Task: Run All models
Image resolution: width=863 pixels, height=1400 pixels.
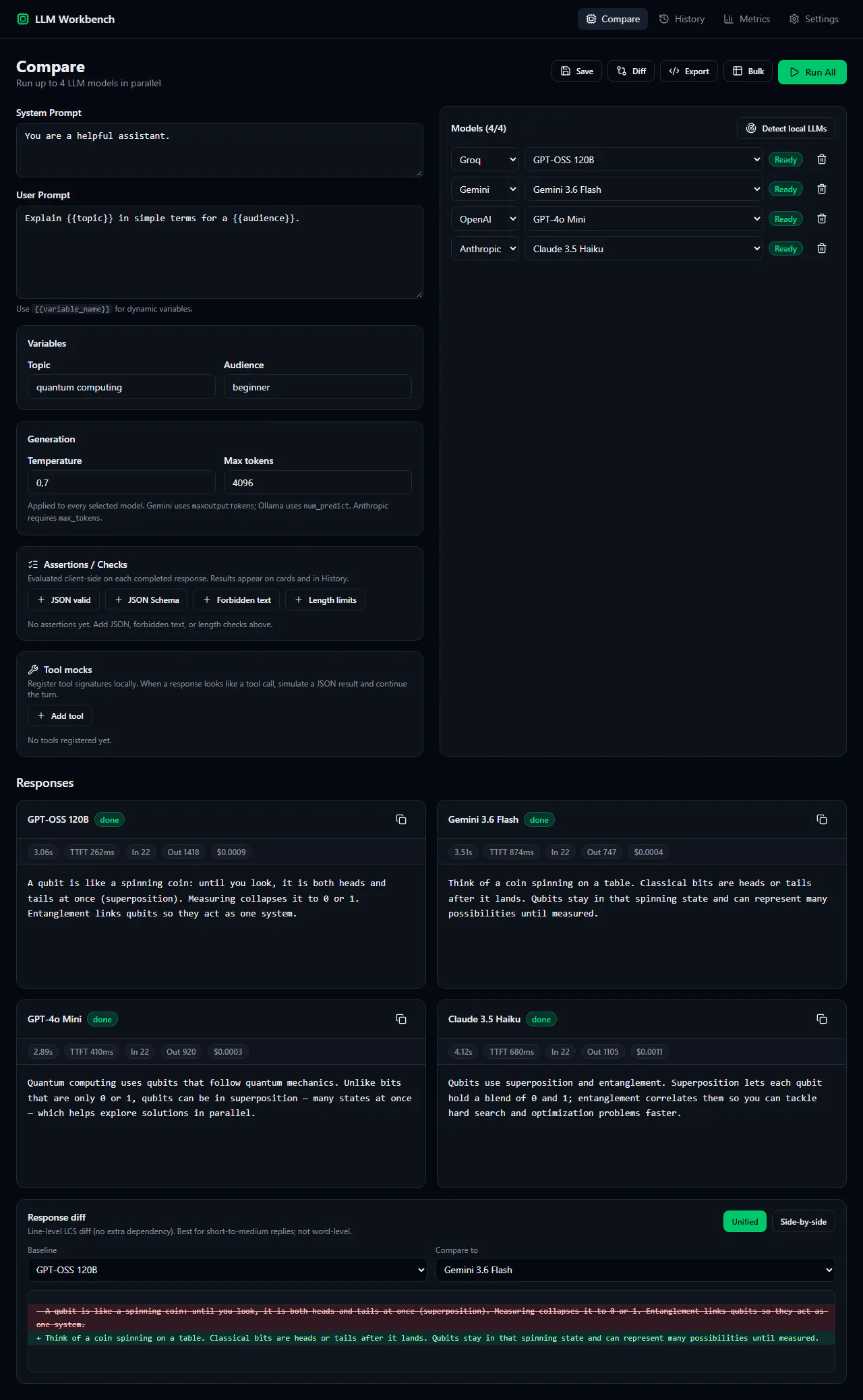Action: (812, 72)
